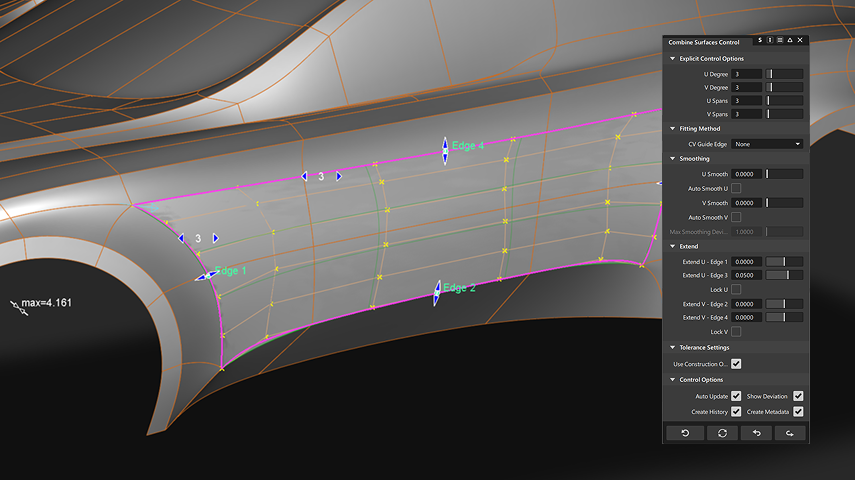Collapse the Tolerance Settings section header
The width and height of the screenshot is (855, 480).
click(672, 347)
